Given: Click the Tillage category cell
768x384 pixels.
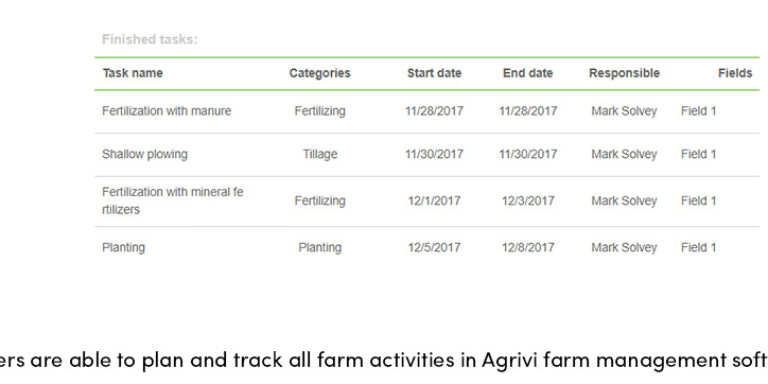Looking at the screenshot, I should (x=320, y=154).
